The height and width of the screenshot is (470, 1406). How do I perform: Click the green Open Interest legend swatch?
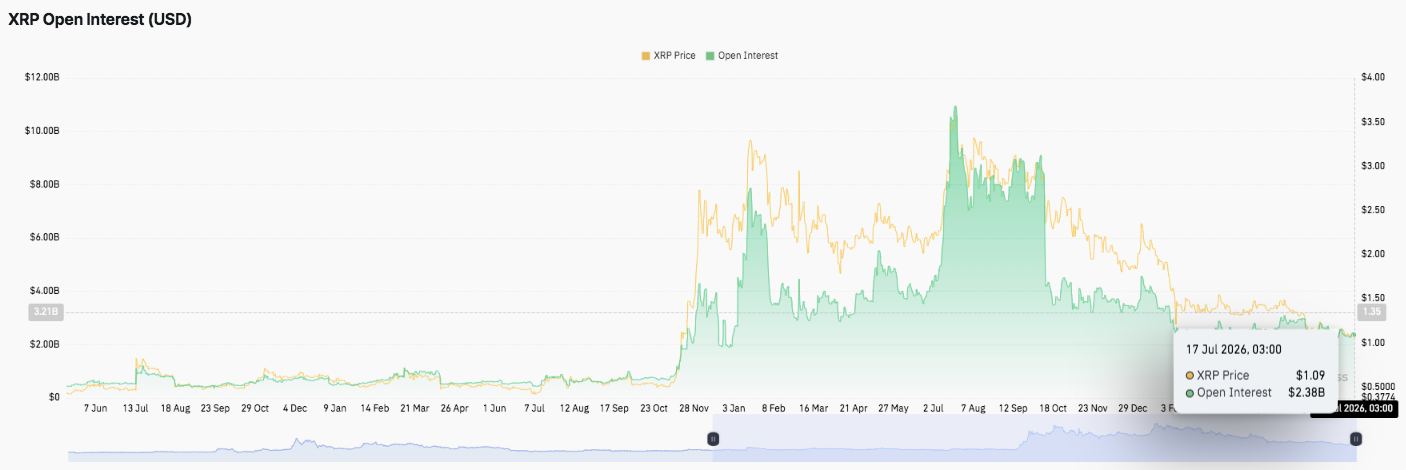coord(710,56)
